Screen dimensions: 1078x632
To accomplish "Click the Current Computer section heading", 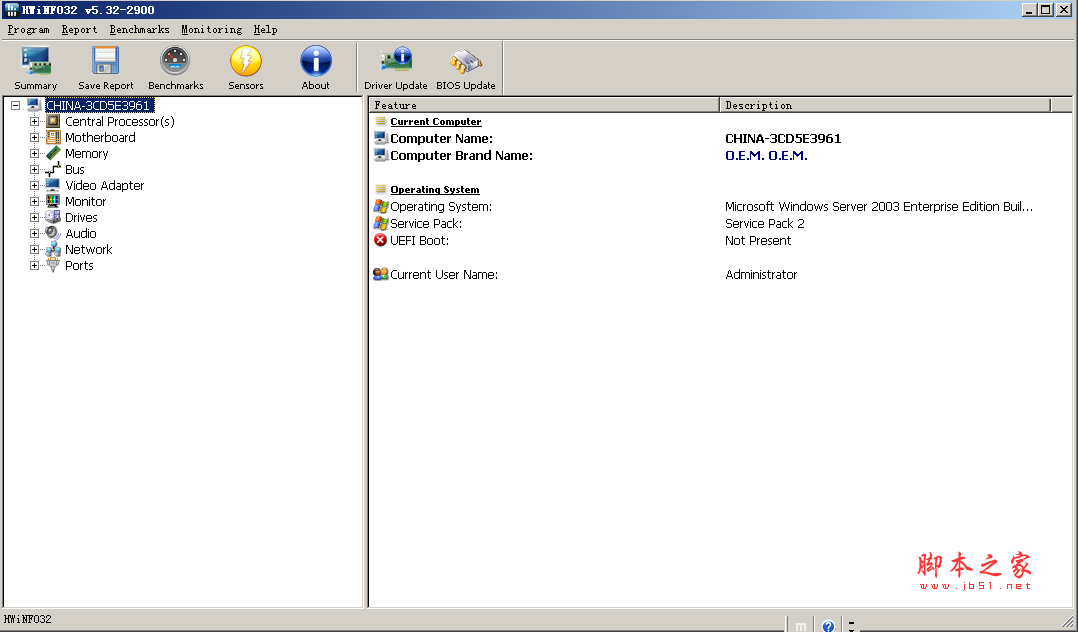I will point(436,122).
